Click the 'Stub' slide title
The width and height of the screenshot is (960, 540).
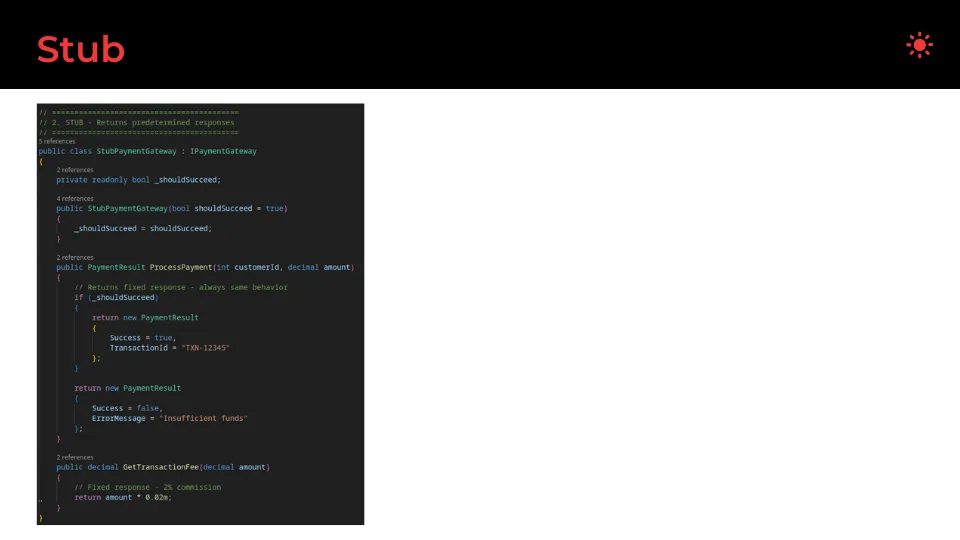(81, 49)
